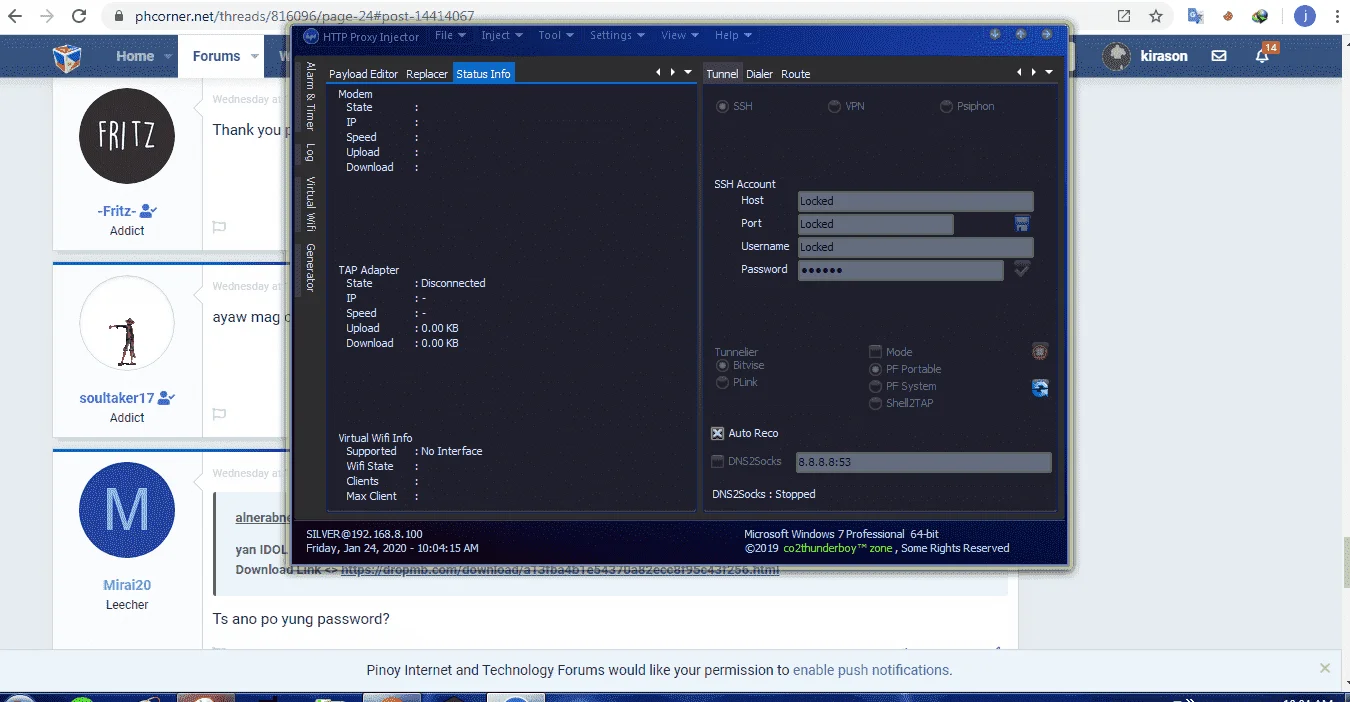Open the Inject dropdown menu
The image size is (1350, 702).
(501, 35)
